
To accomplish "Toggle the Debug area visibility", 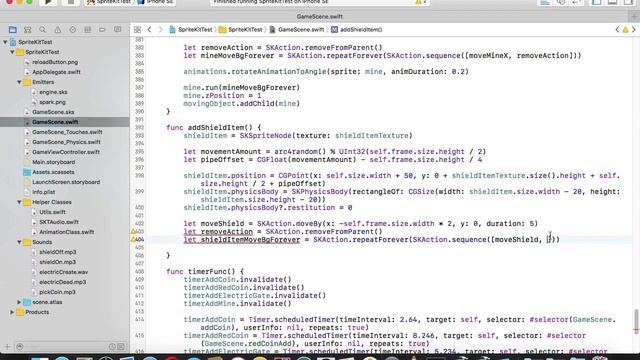I will click(x=613, y=2).
